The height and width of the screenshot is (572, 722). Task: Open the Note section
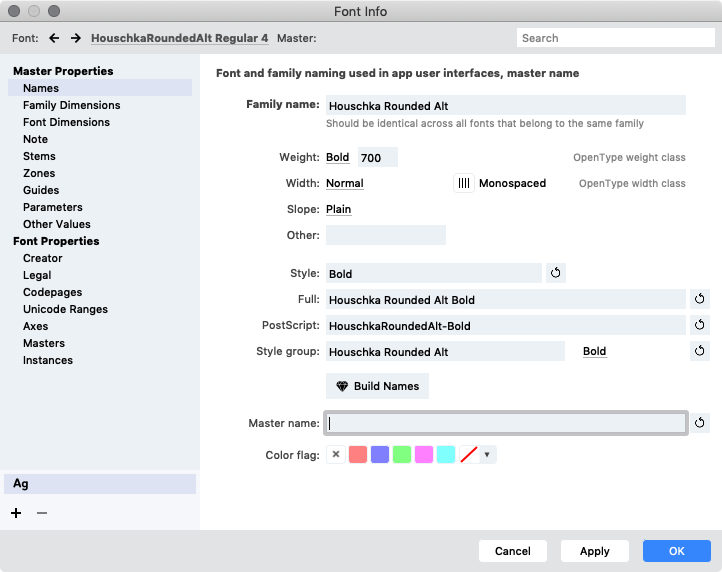(35, 139)
